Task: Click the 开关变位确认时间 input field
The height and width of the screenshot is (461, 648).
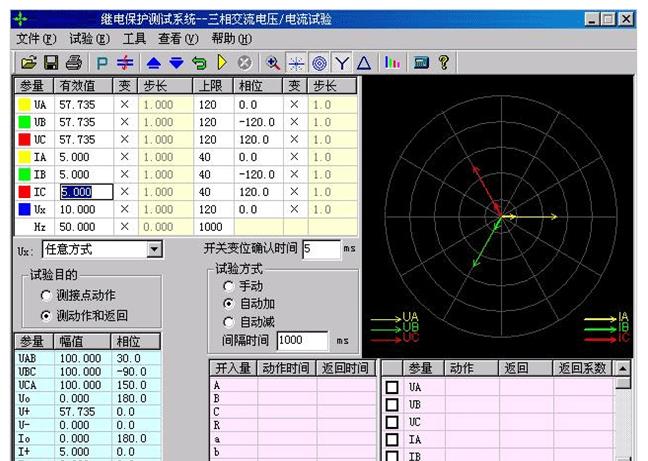Action: [x=322, y=250]
